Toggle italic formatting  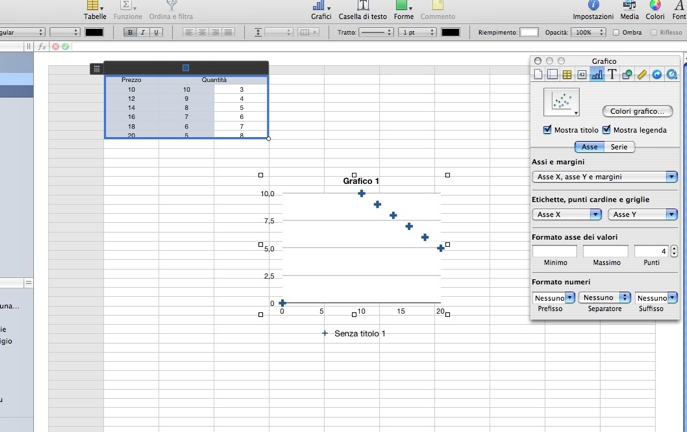click(143, 32)
